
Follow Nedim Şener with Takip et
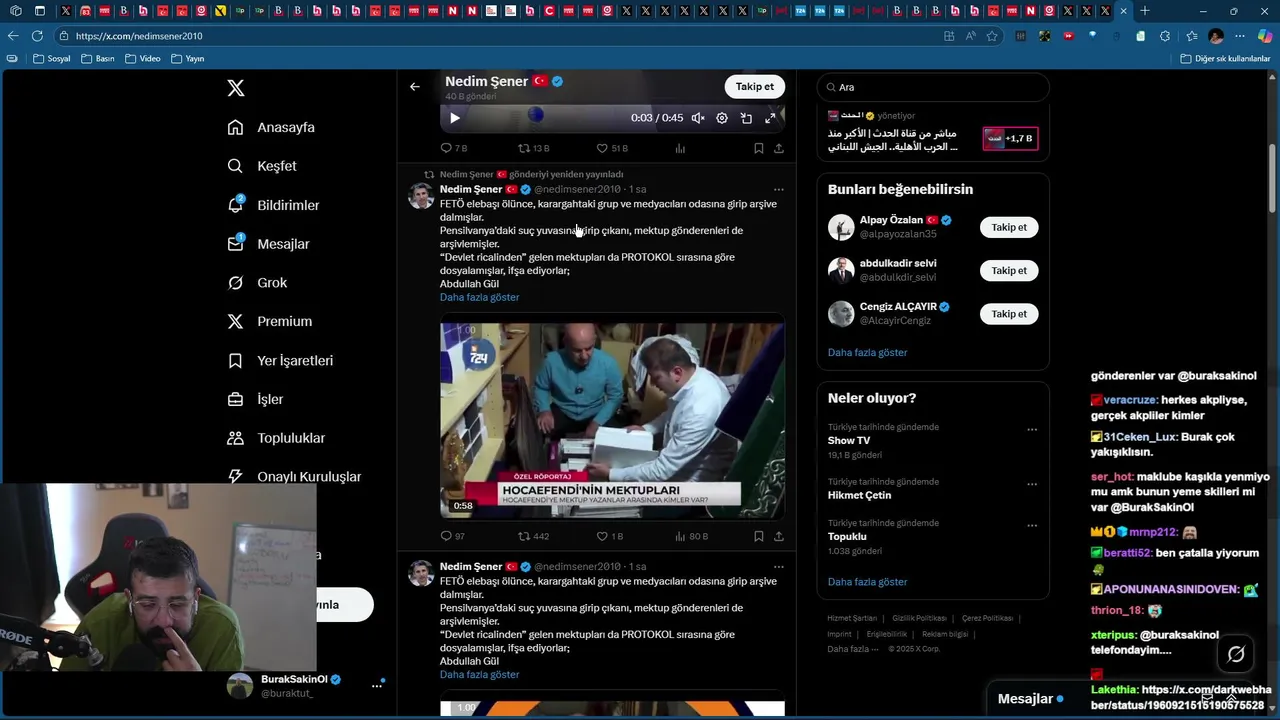[754, 87]
